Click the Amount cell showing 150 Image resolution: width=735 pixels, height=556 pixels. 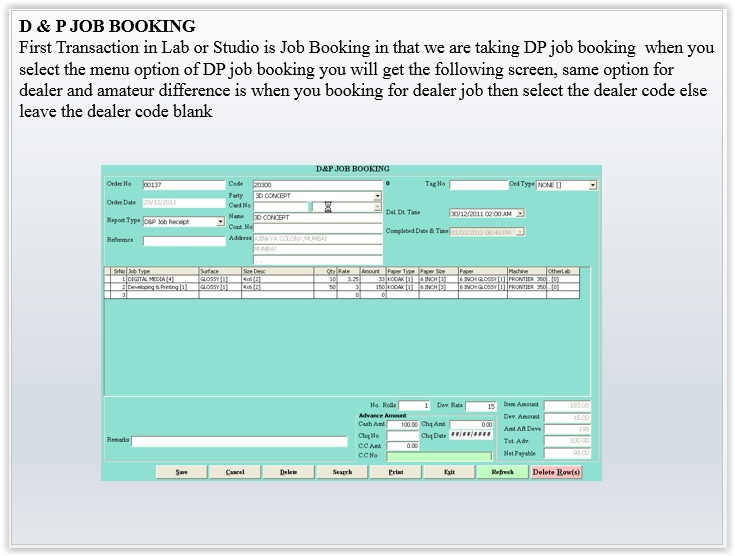tap(373, 287)
